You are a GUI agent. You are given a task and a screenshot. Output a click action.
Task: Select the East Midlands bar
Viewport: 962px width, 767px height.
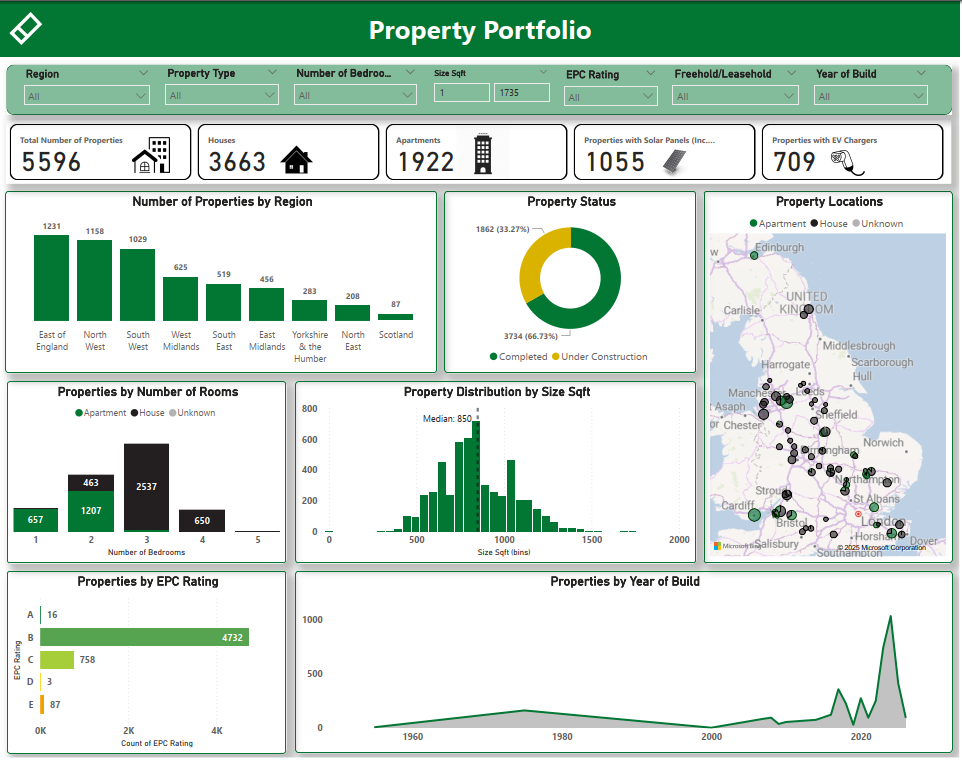pos(266,304)
